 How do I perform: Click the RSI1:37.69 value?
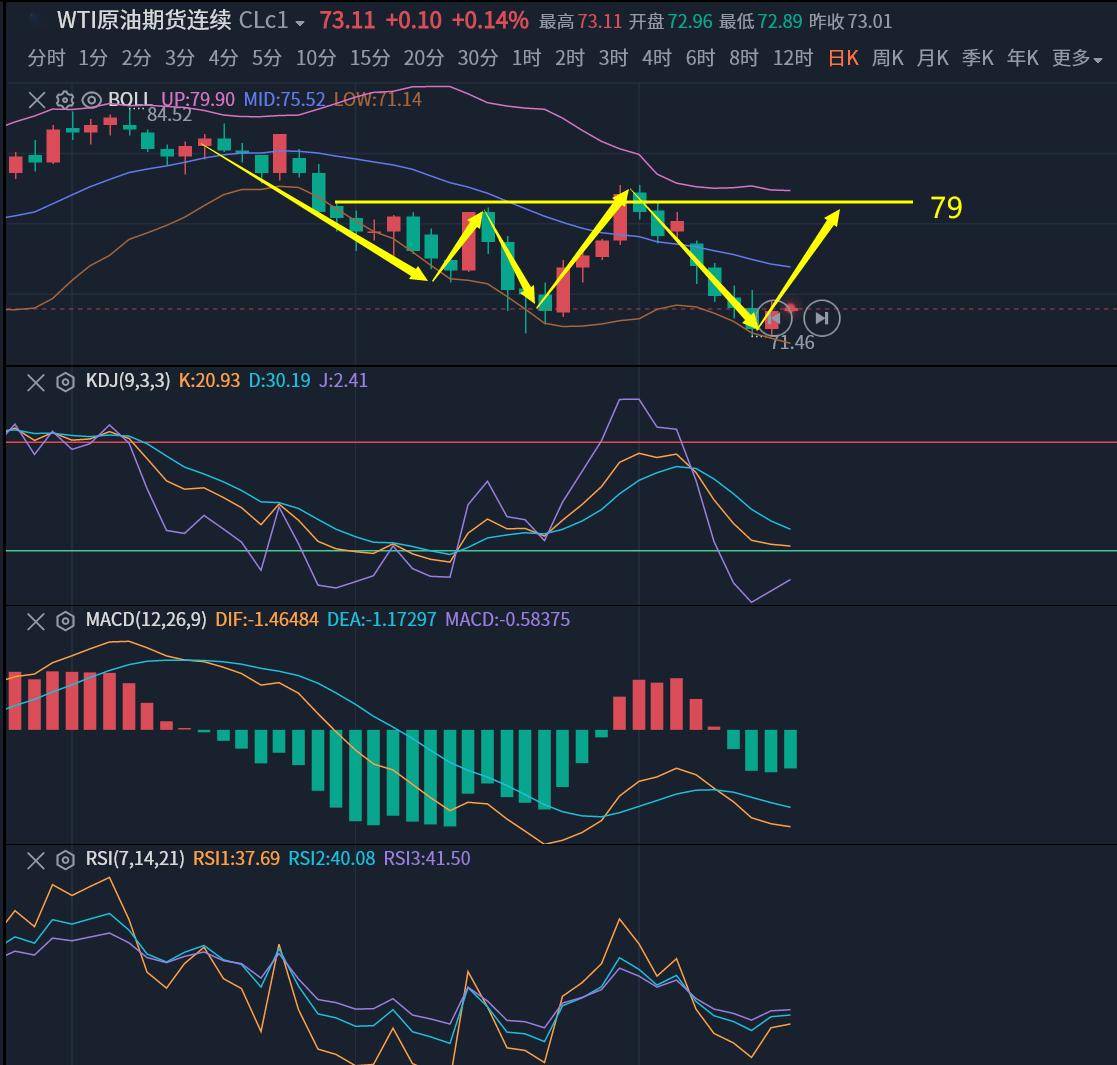coord(237,858)
